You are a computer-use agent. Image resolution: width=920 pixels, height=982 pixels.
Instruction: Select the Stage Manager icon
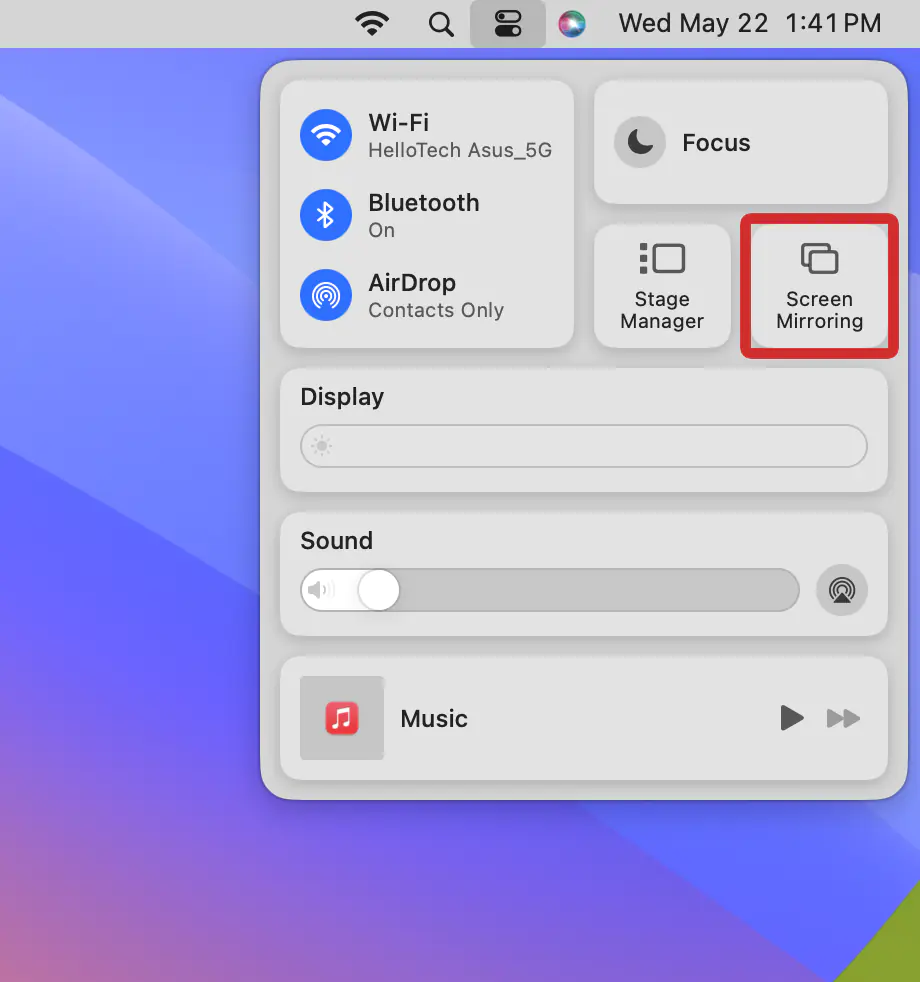(x=662, y=258)
